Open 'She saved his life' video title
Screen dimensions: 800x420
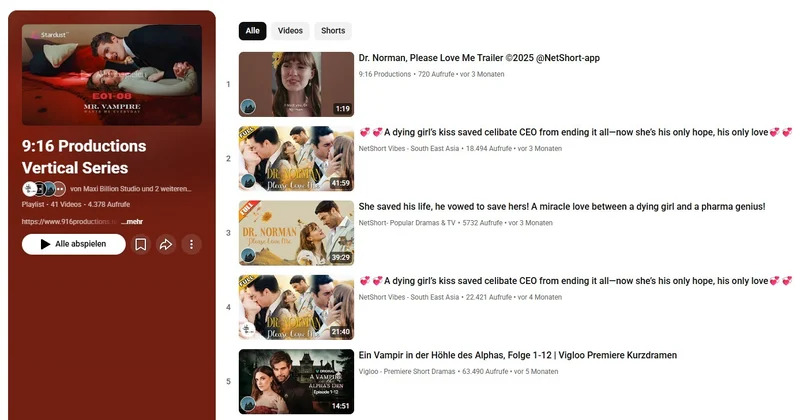pos(561,207)
